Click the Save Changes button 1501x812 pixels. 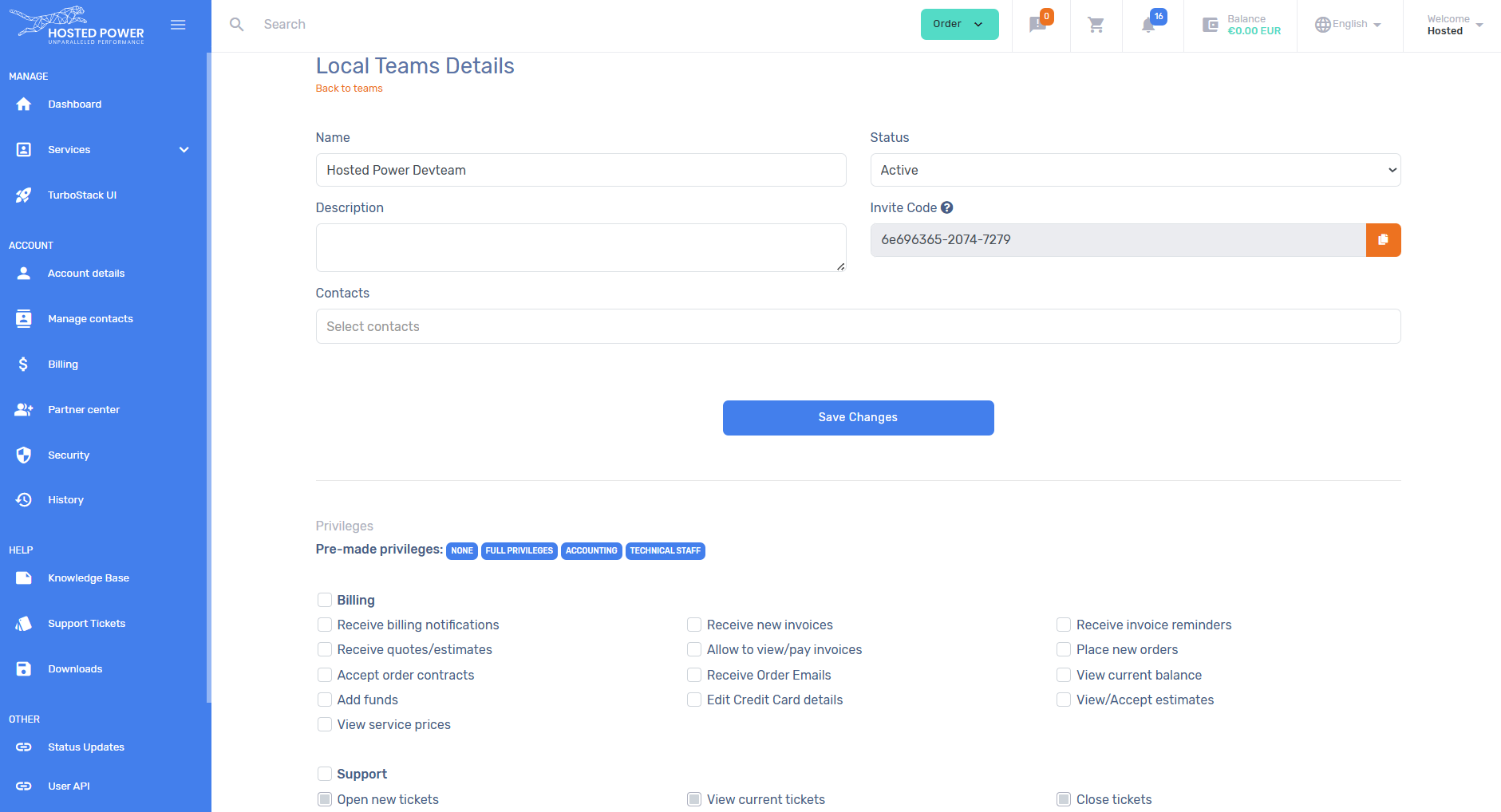point(858,418)
